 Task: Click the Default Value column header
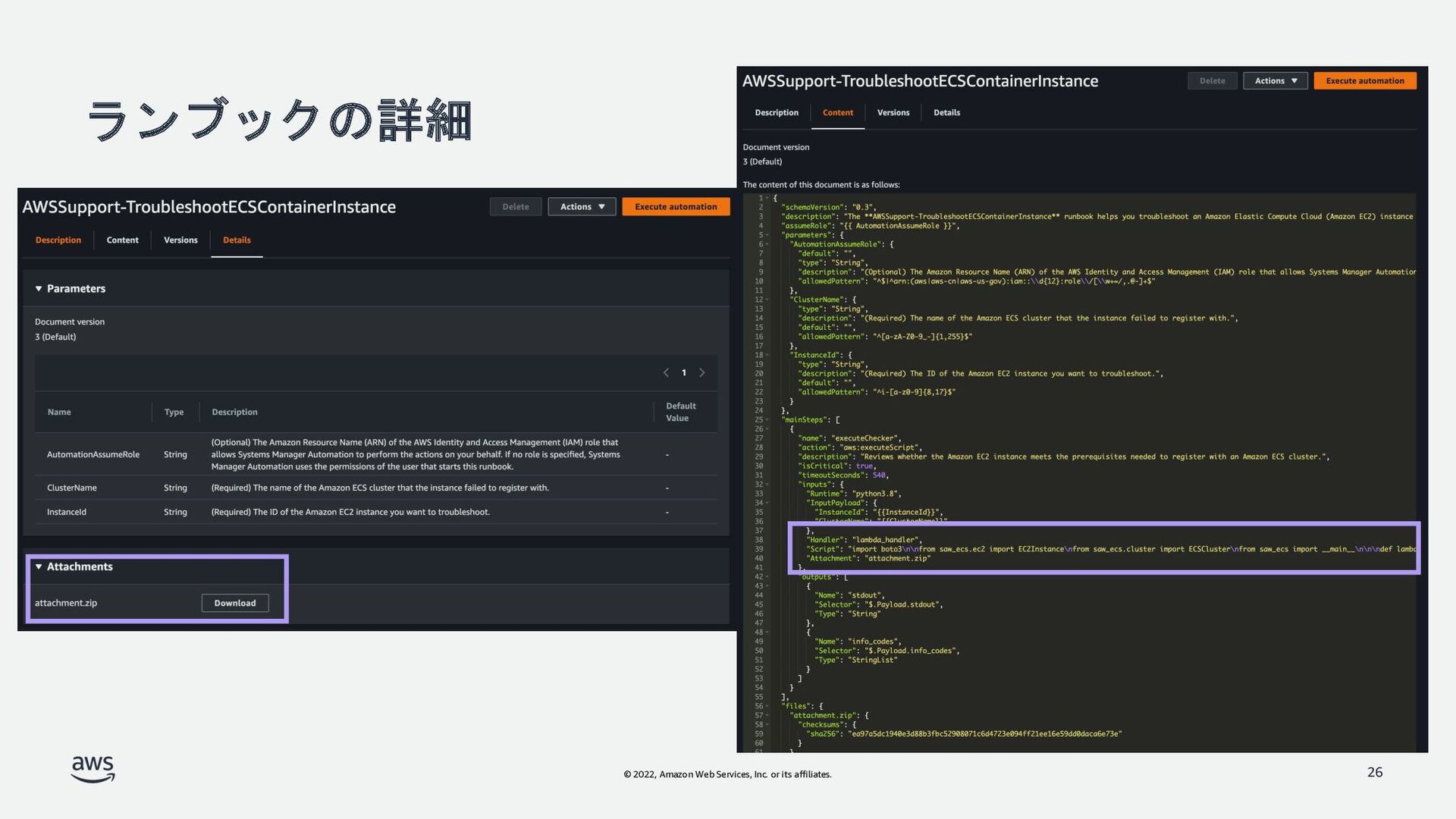pos(681,412)
